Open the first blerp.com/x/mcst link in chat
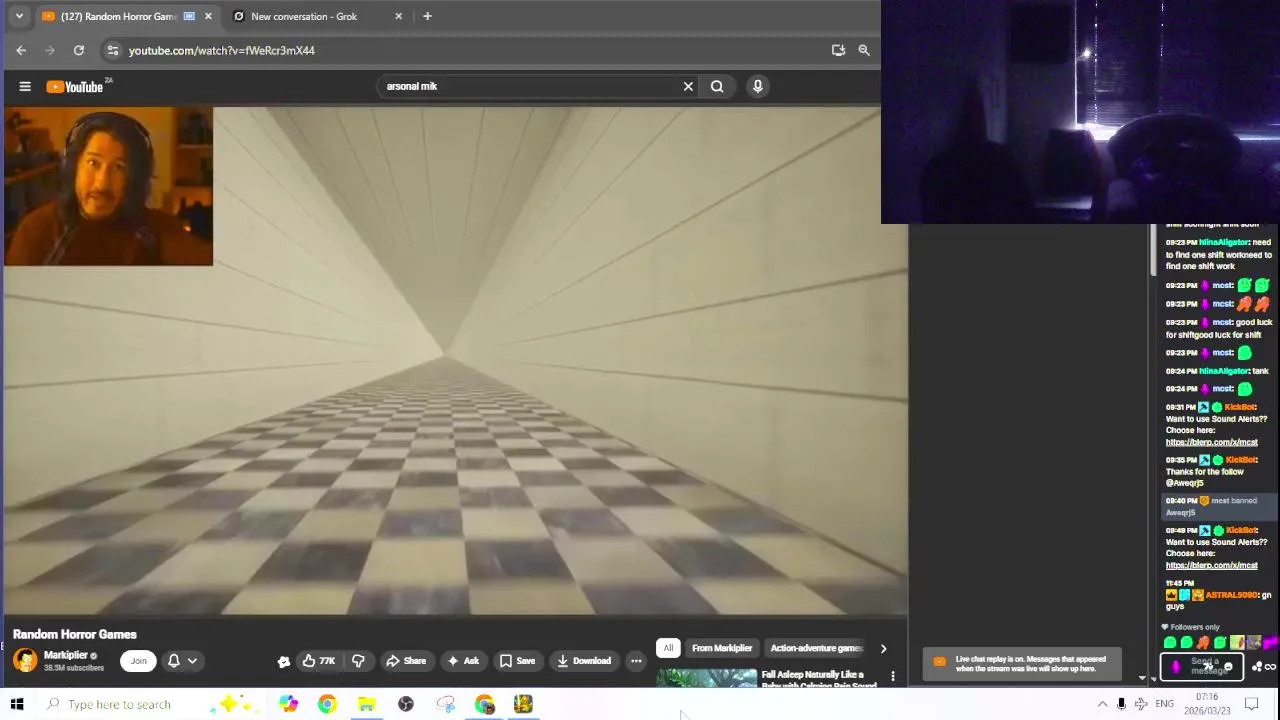The height and width of the screenshot is (720, 1280). pyautogui.click(x=1211, y=442)
